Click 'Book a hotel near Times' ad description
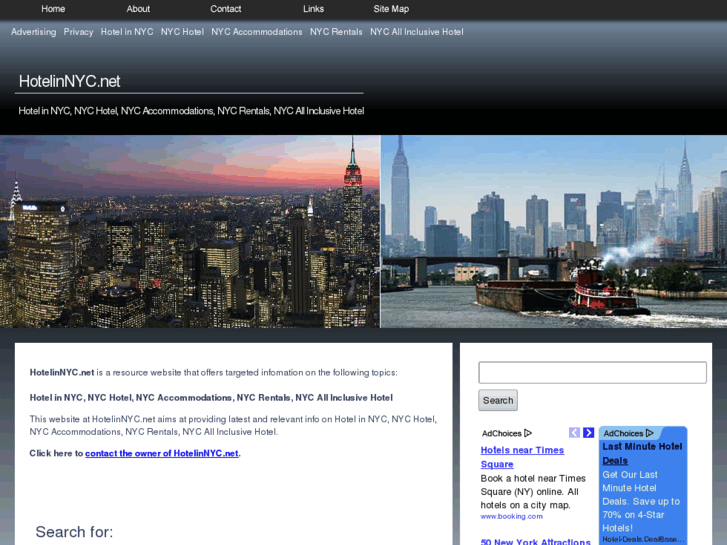727x545 pixels. [x=533, y=492]
